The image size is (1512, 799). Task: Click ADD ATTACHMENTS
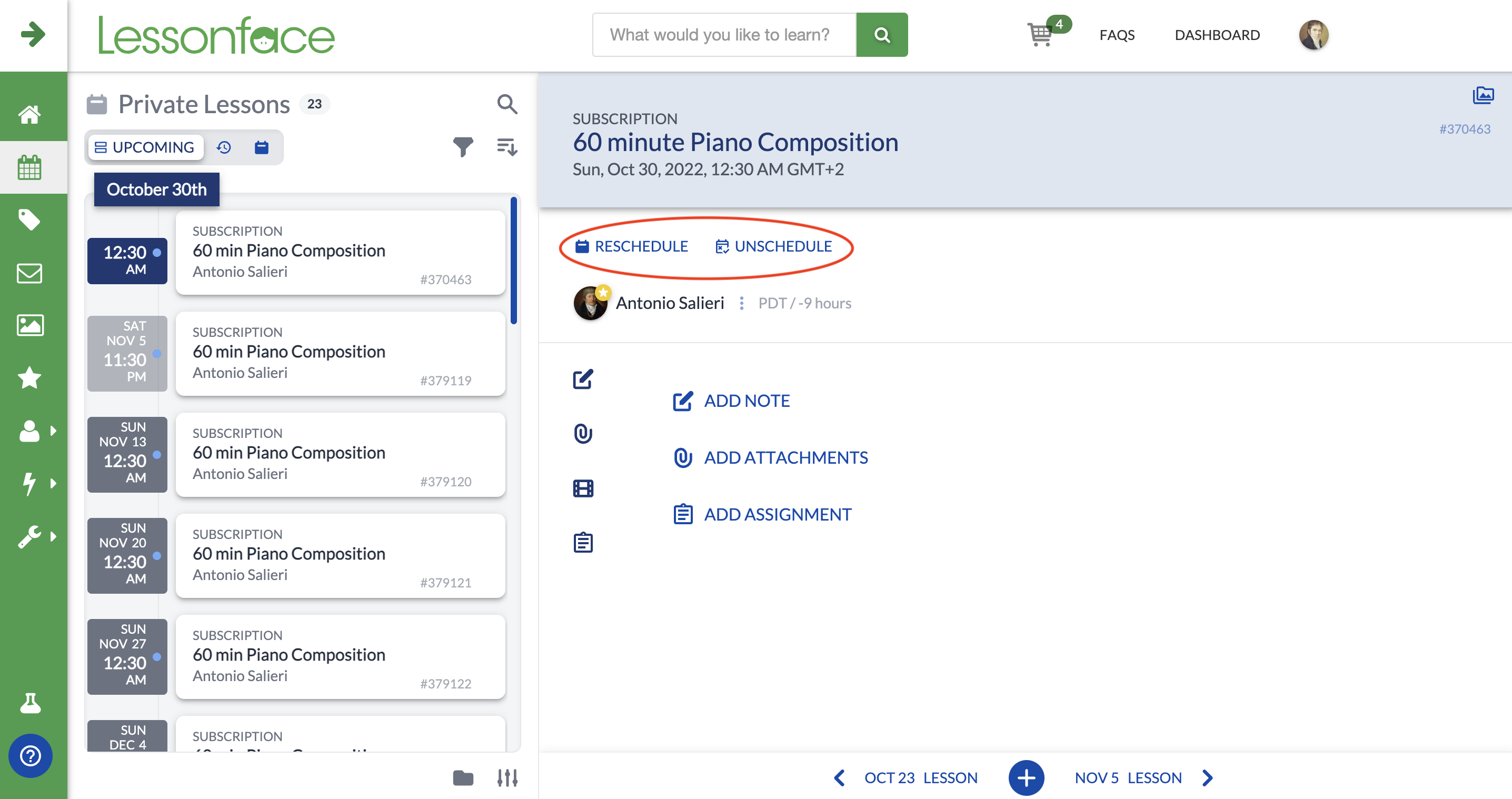point(771,458)
